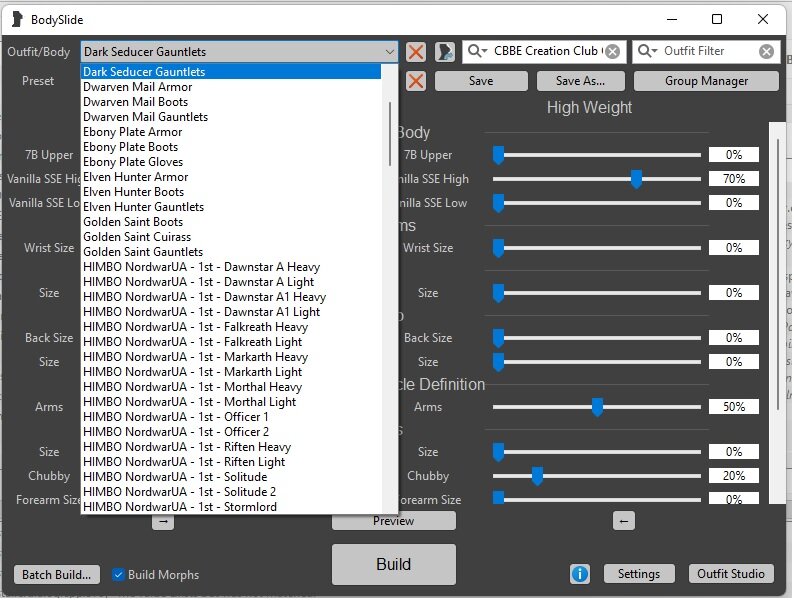The image size is (794, 602).
Task: Click the Save preset button
Action: [x=481, y=81]
